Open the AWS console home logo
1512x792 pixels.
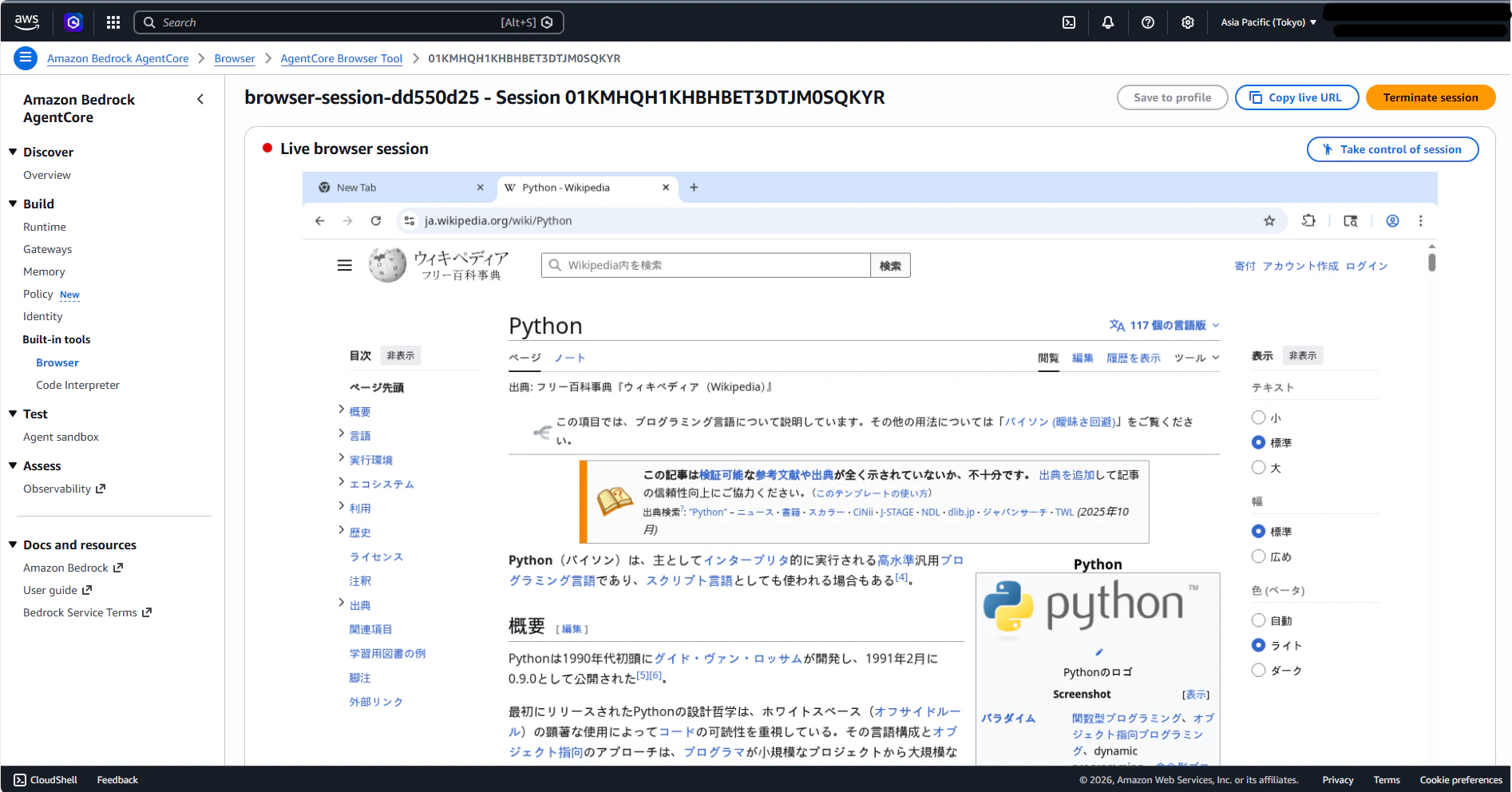(26, 22)
